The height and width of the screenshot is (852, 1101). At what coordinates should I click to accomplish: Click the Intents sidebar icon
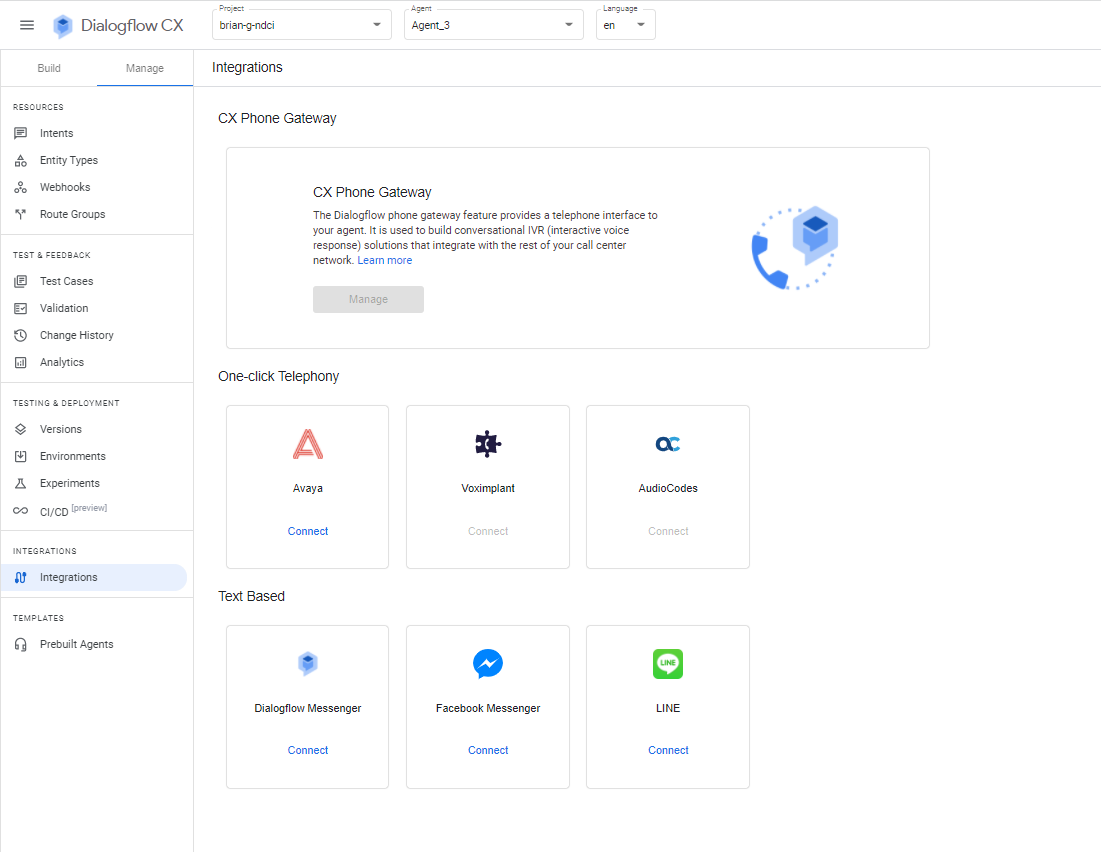coord(21,133)
